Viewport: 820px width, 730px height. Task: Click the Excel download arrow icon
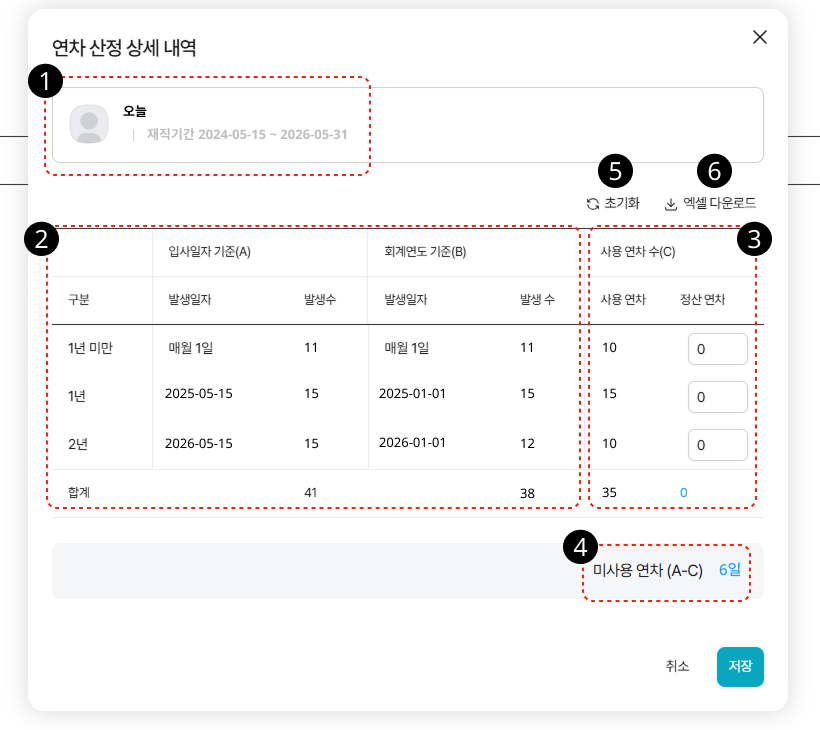671,204
